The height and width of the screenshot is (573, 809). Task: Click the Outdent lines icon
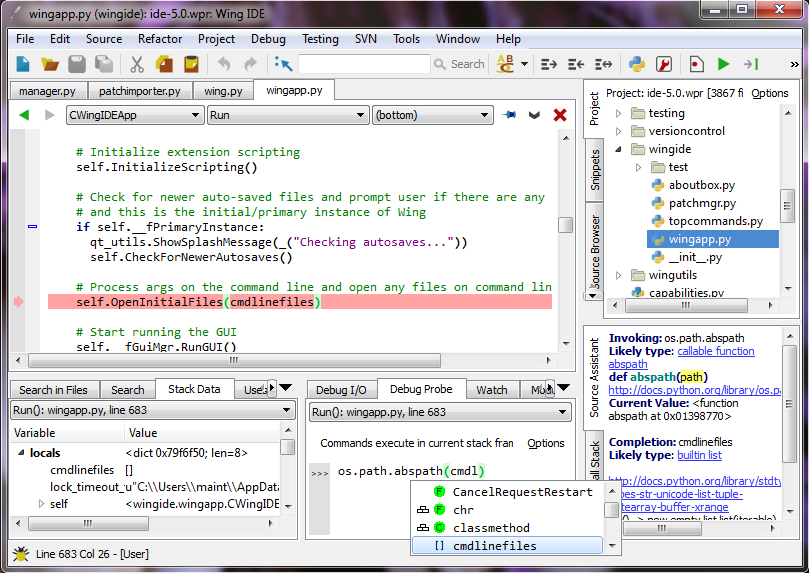click(576, 64)
